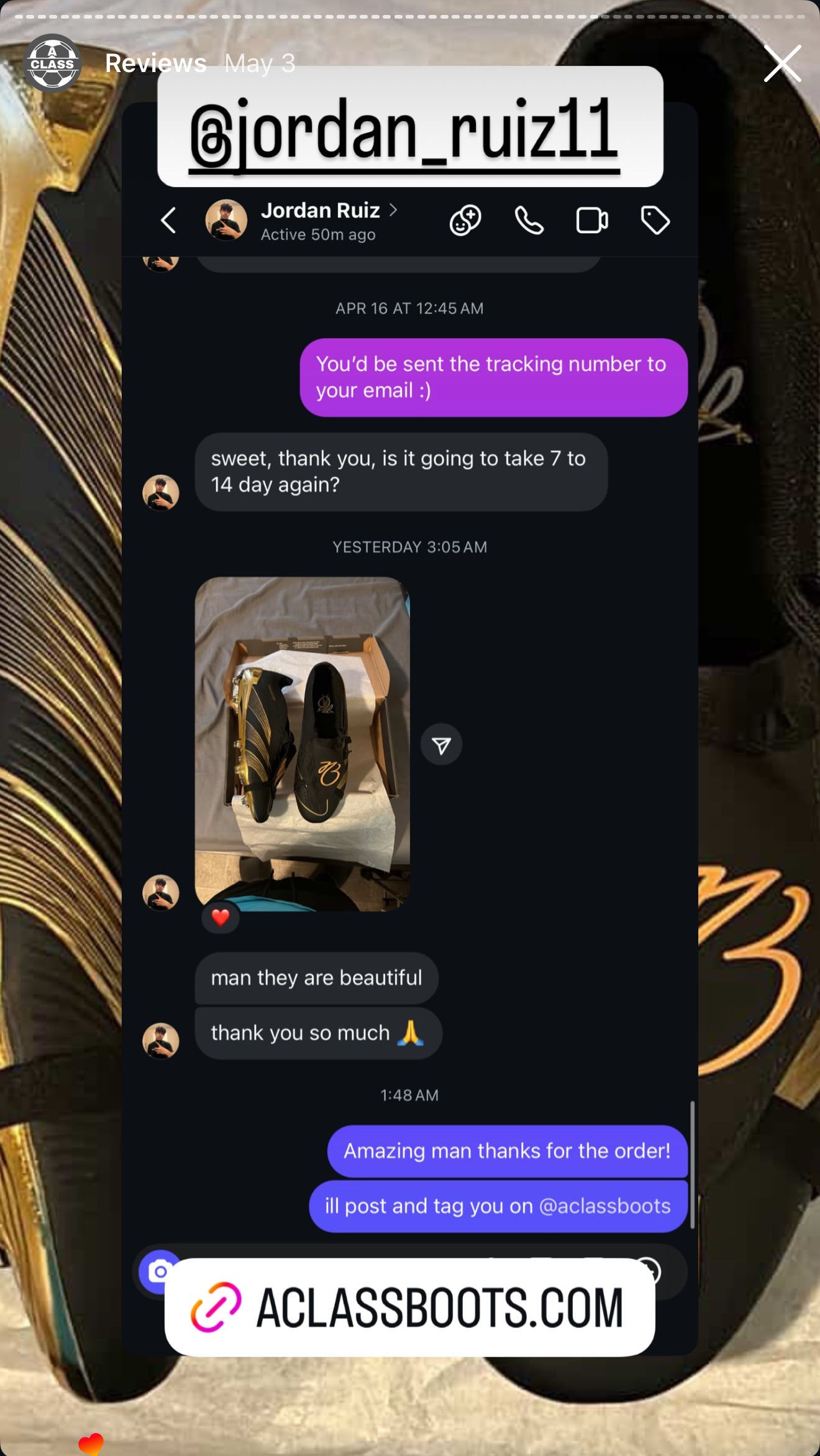Screen dimensions: 820x1456
Task: Open the tag label icon
Action: [655, 221]
